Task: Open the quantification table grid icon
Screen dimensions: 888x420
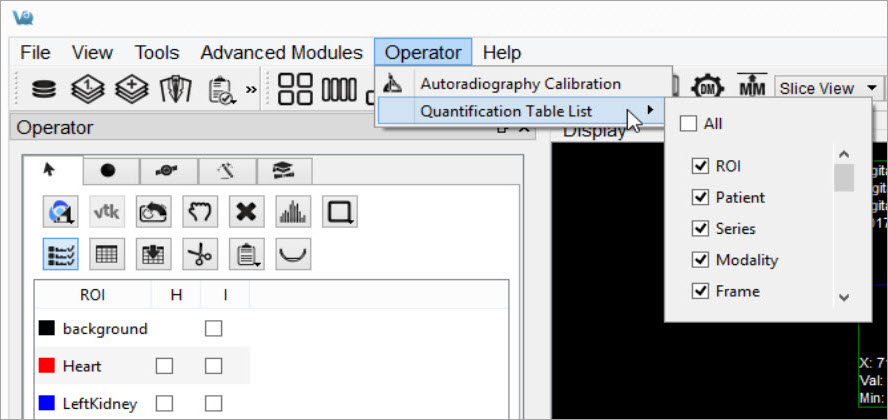Action: tap(106, 255)
